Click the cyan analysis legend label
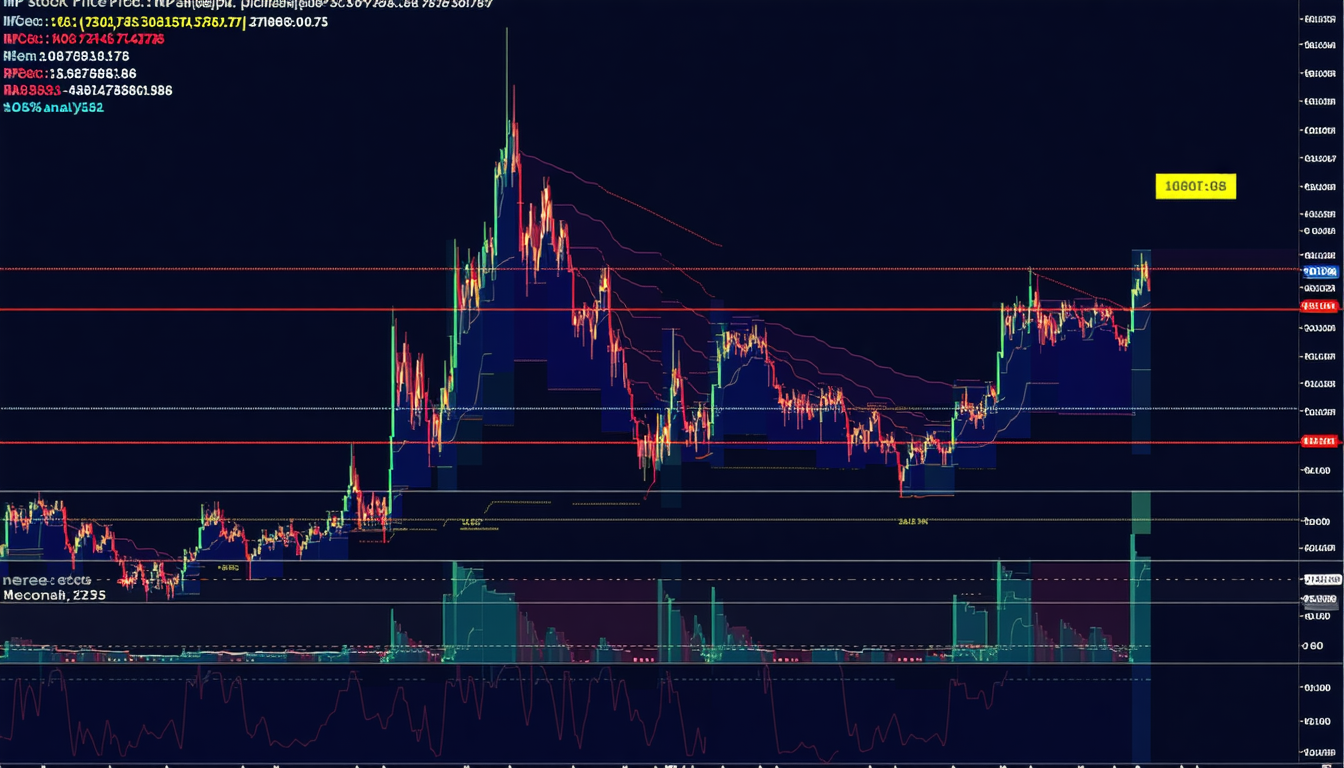Screen dimensions: 1344x768 tap(53, 107)
